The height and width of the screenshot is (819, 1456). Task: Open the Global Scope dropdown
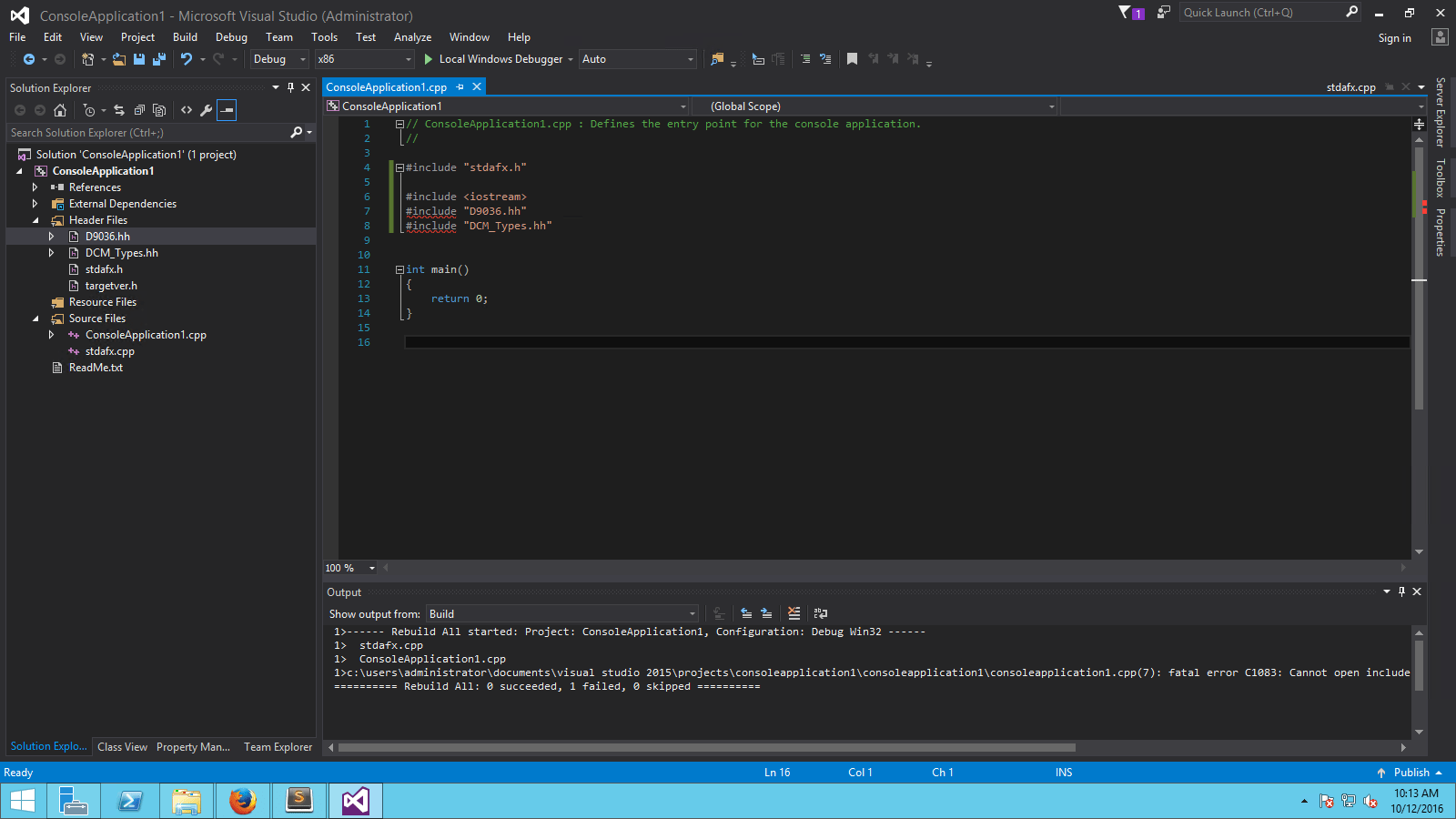(875, 106)
